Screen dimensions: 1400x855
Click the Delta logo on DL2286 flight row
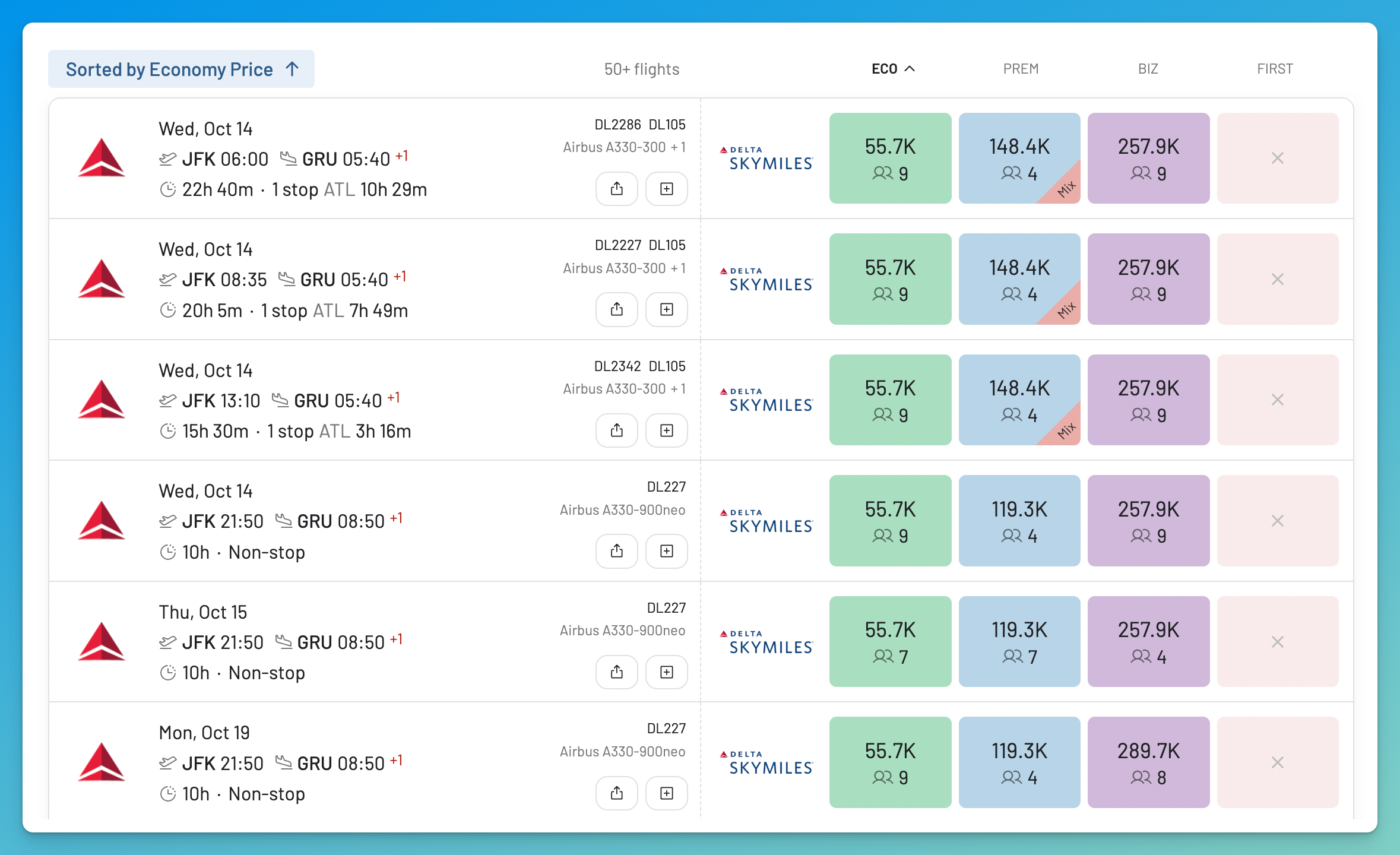(x=102, y=158)
